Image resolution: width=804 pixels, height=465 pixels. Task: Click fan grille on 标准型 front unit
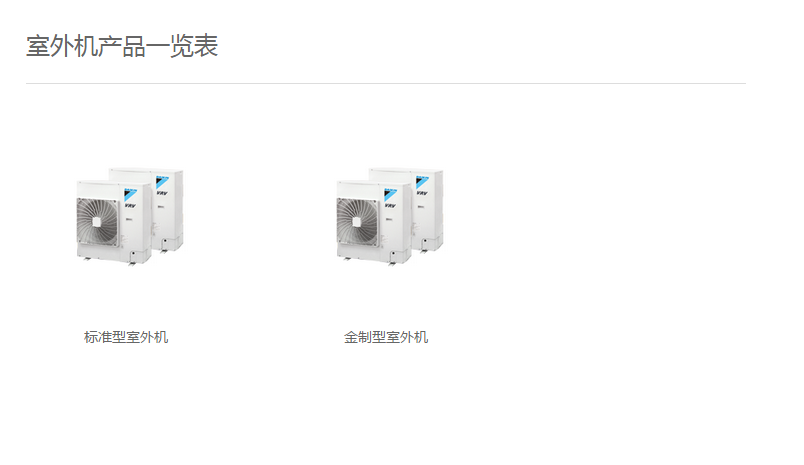(97, 221)
